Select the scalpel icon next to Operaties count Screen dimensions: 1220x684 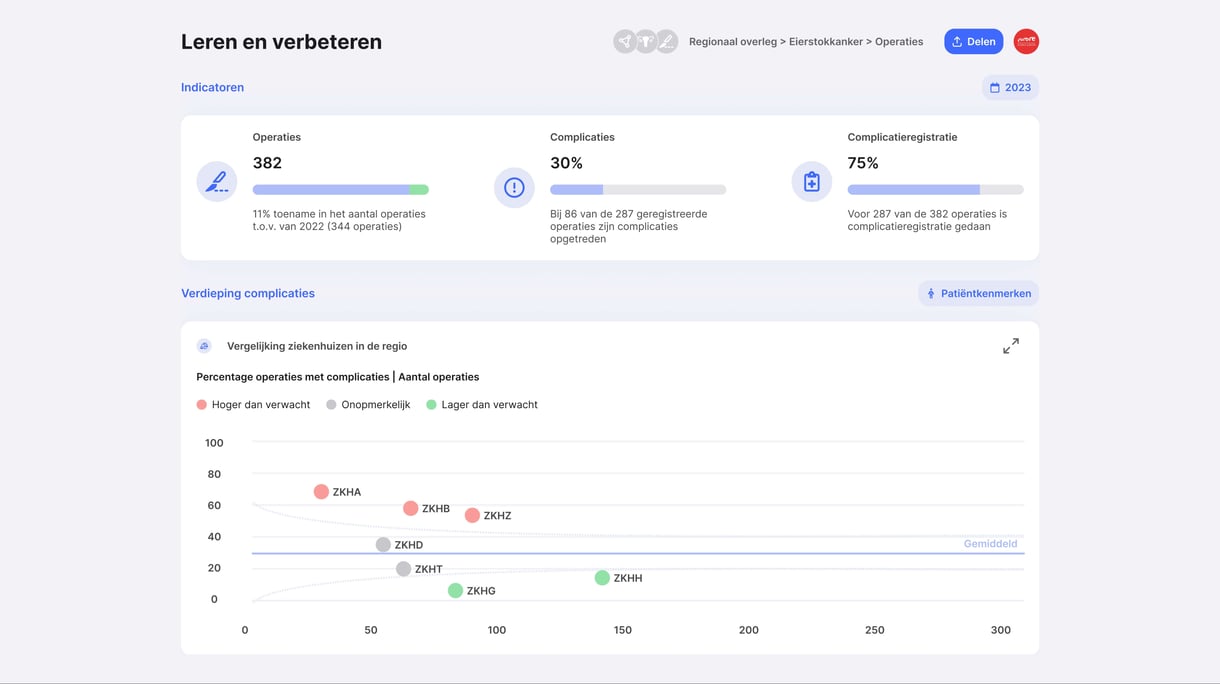[216, 181]
